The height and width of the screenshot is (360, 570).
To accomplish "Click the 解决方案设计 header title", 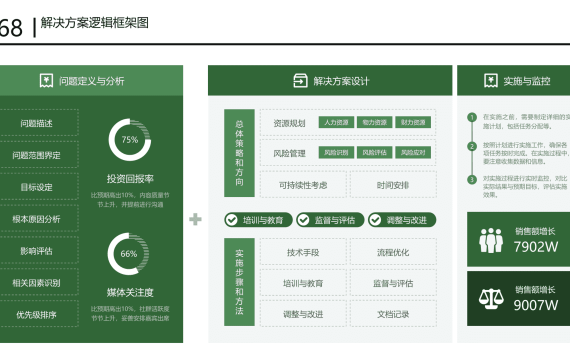I will 341,81.
